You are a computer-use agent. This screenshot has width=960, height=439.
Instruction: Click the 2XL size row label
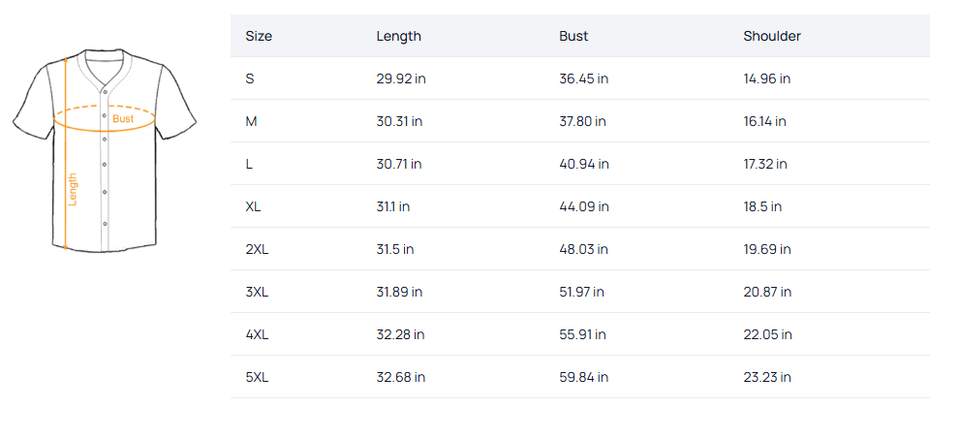257,249
